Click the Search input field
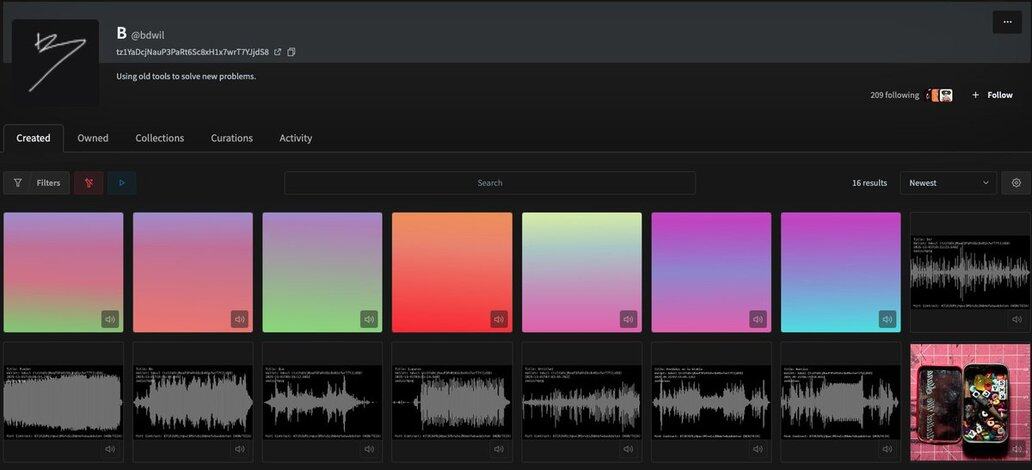 (490, 183)
